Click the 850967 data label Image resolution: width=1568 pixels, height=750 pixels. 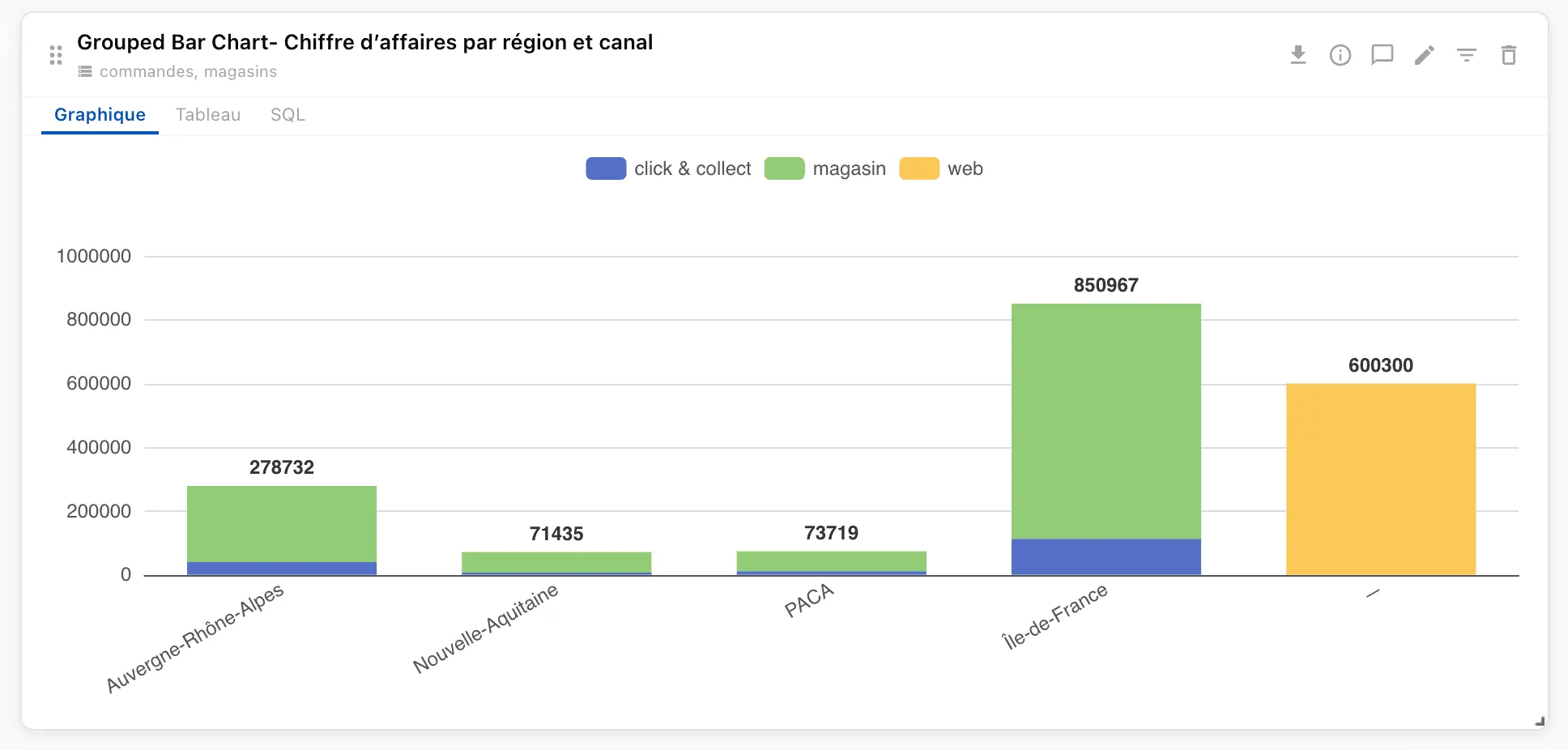(1106, 285)
